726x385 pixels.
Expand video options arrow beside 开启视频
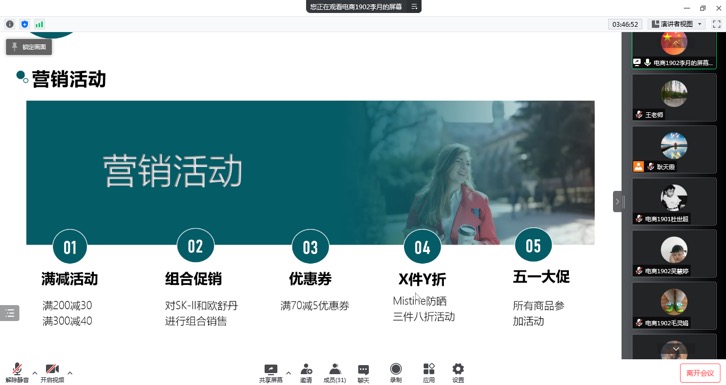pos(70,373)
